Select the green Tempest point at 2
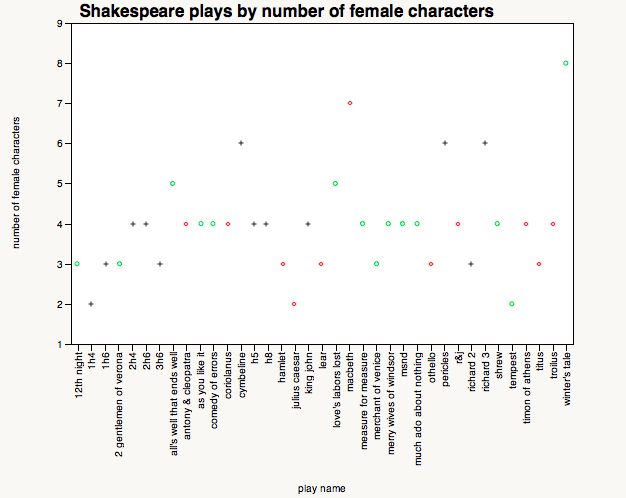This screenshot has width=626, height=498. [512, 304]
